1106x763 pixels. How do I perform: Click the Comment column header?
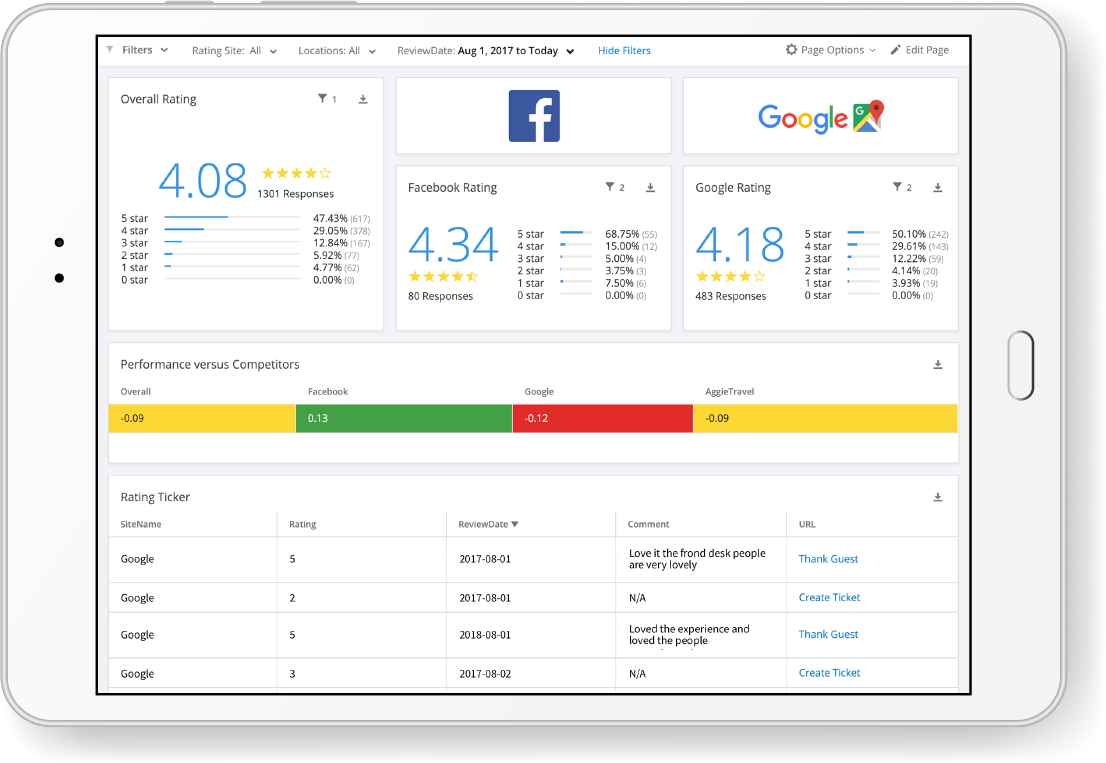click(x=648, y=524)
